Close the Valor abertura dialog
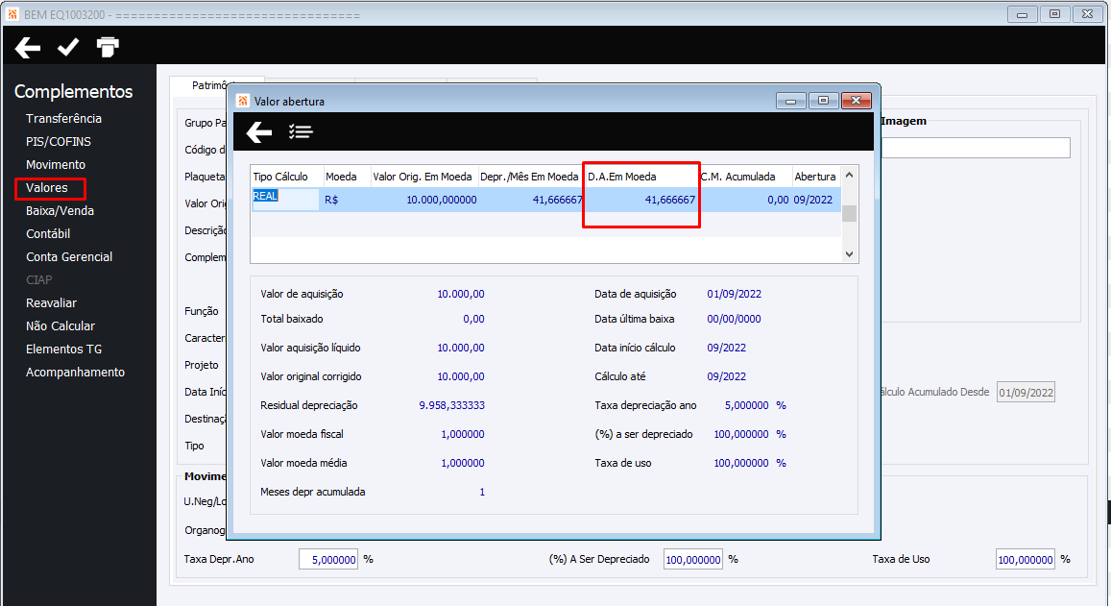The image size is (1111, 606). pyautogui.click(x=856, y=101)
